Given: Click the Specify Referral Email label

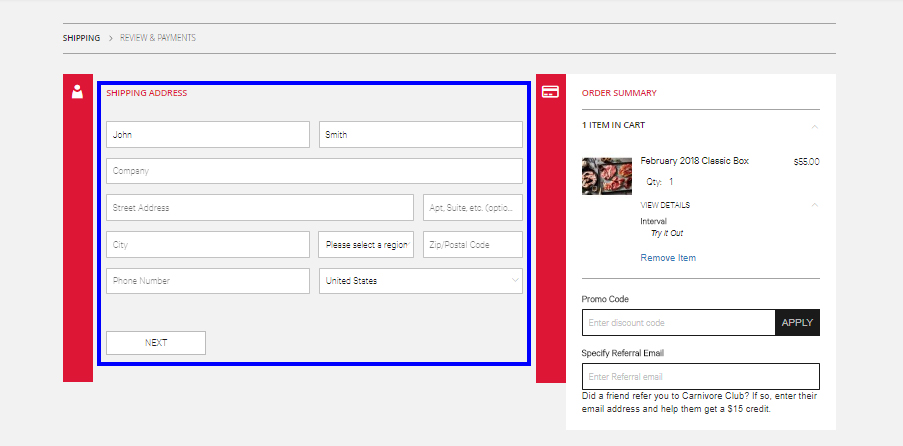Looking at the screenshot, I should point(623,353).
